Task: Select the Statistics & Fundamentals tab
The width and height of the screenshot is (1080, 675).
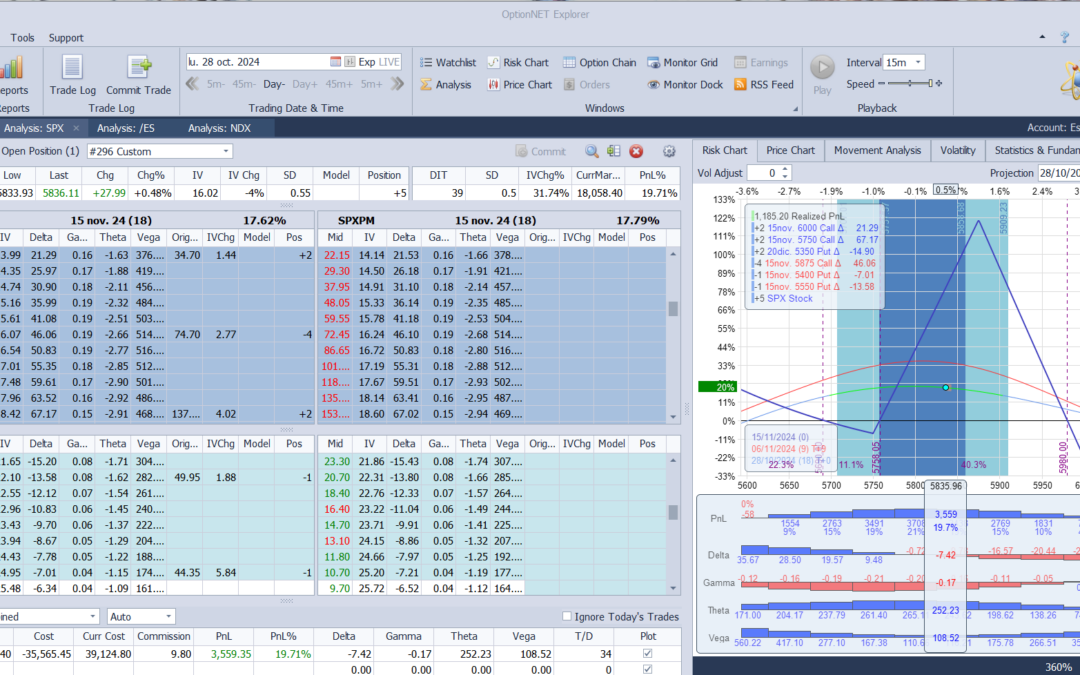Action: (1033, 150)
